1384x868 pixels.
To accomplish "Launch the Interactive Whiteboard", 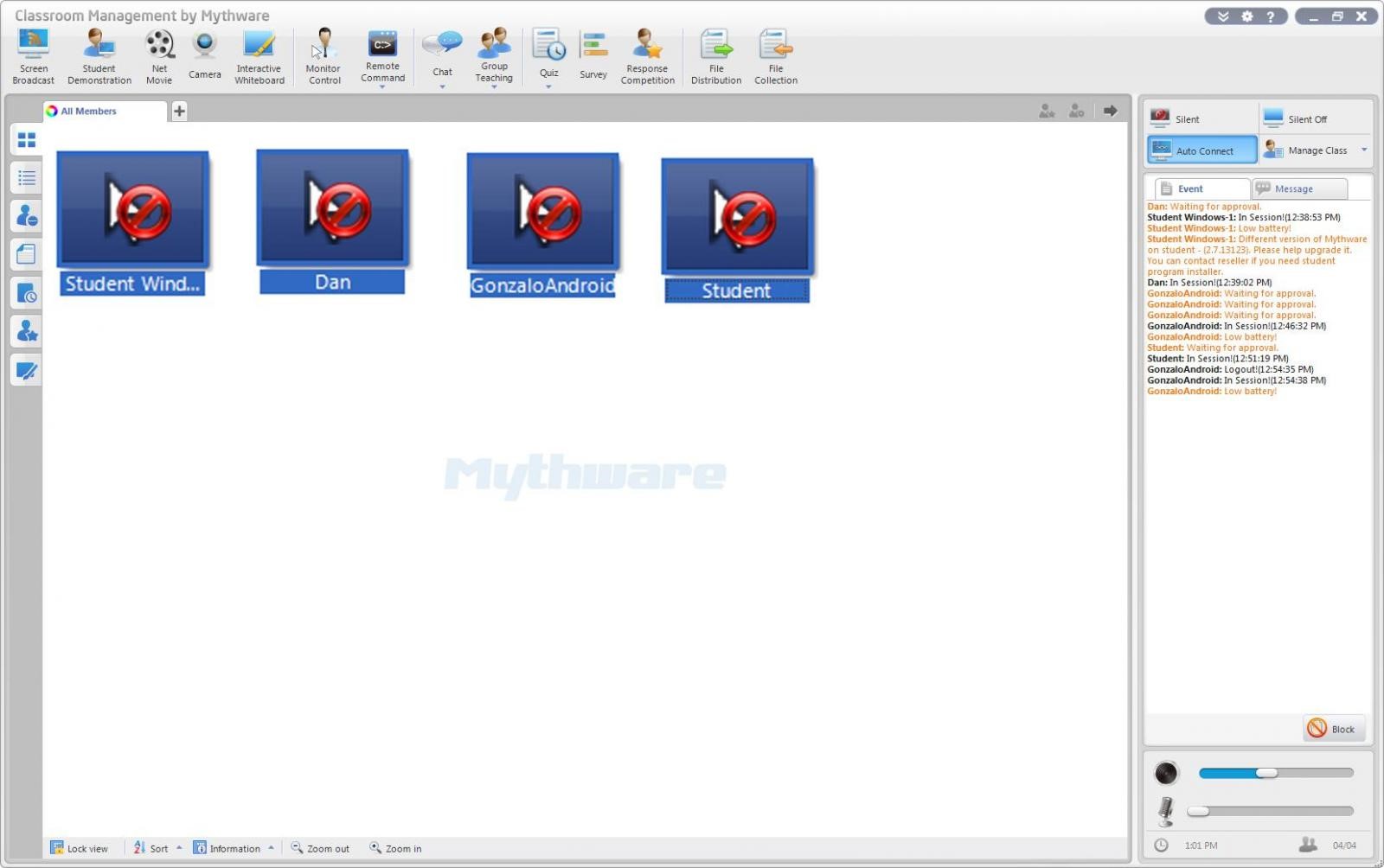I will (259, 52).
